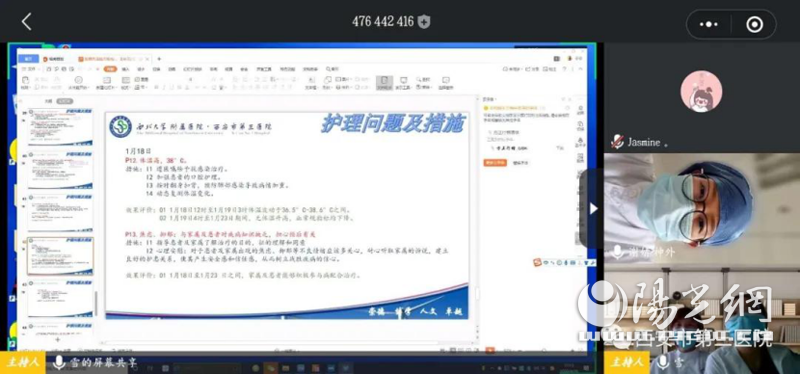Open the three-dots more options menu
This screenshot has height=374, width=800.
coord(709,24)
